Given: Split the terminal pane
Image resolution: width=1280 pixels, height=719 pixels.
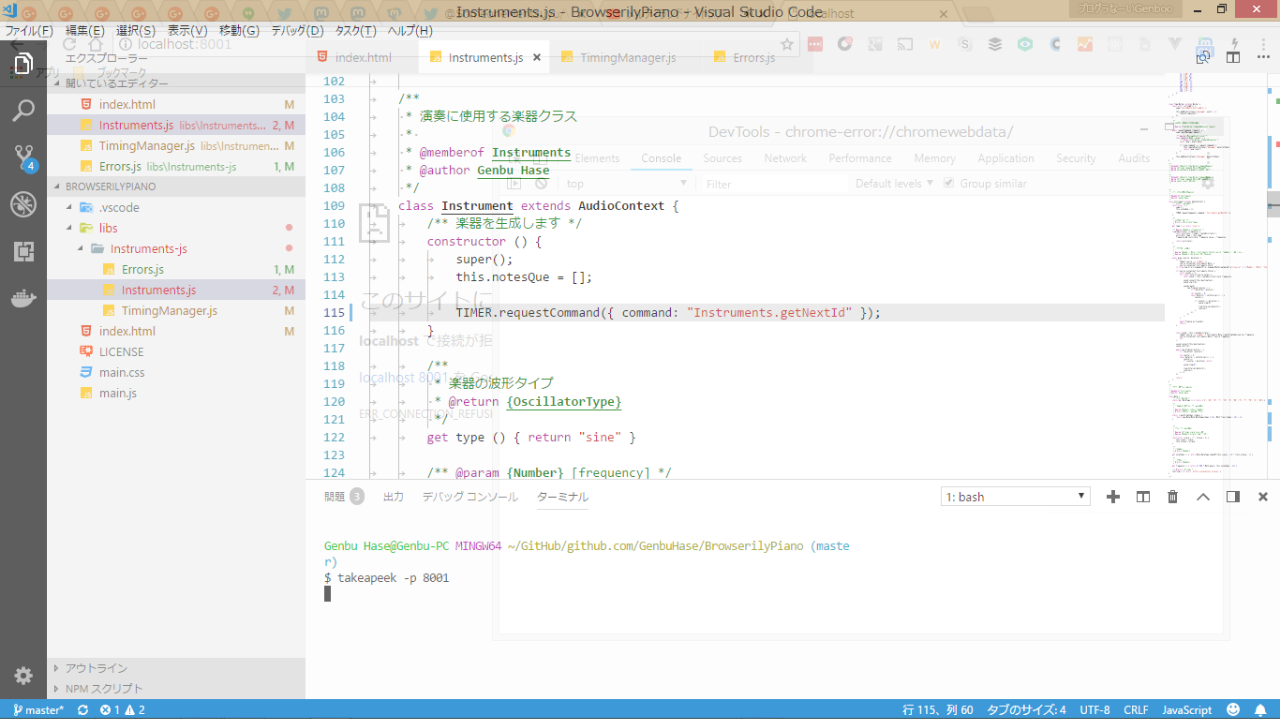Looking at the screenshot, I should click(x=1143, y=497).
